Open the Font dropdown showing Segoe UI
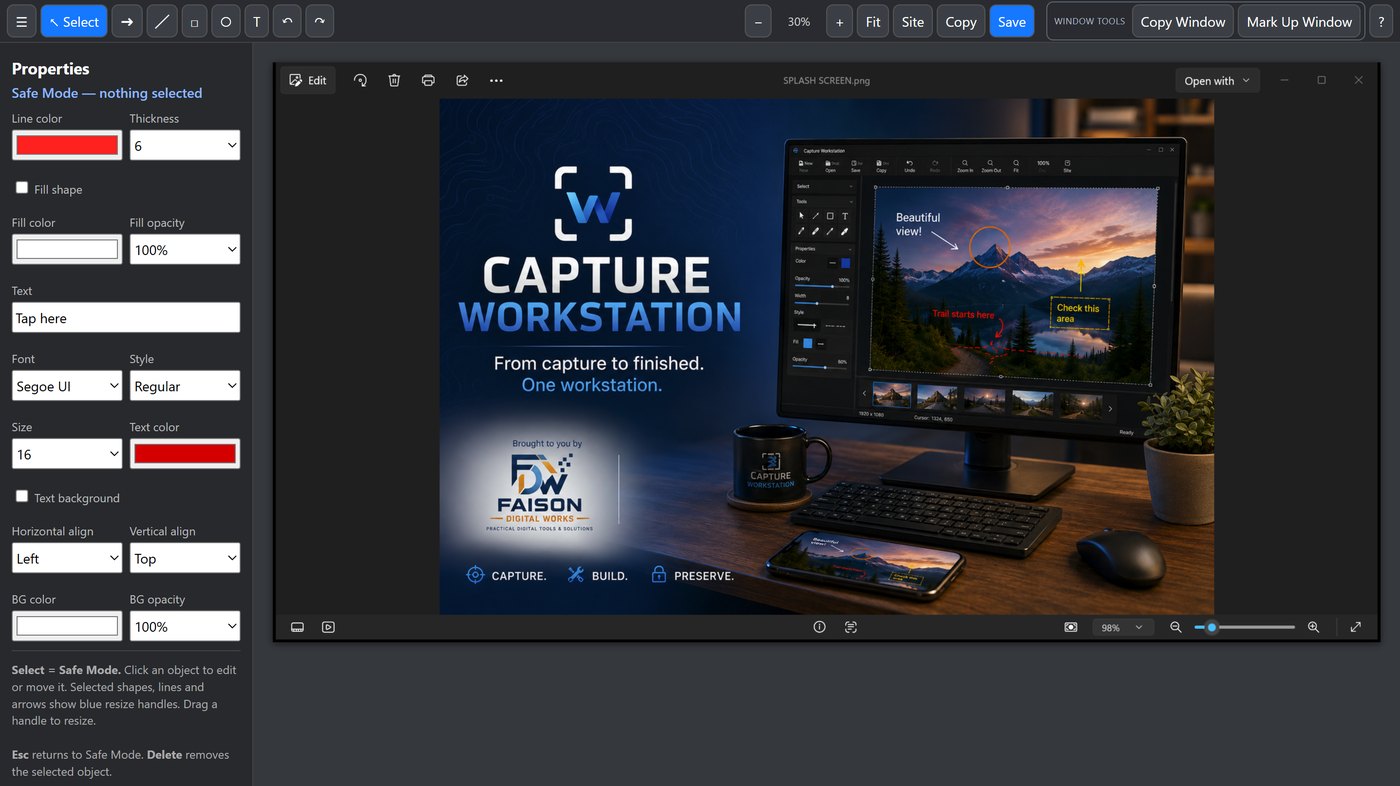The height and width of the screenshot is (786, 1400). tap(67, 386)
